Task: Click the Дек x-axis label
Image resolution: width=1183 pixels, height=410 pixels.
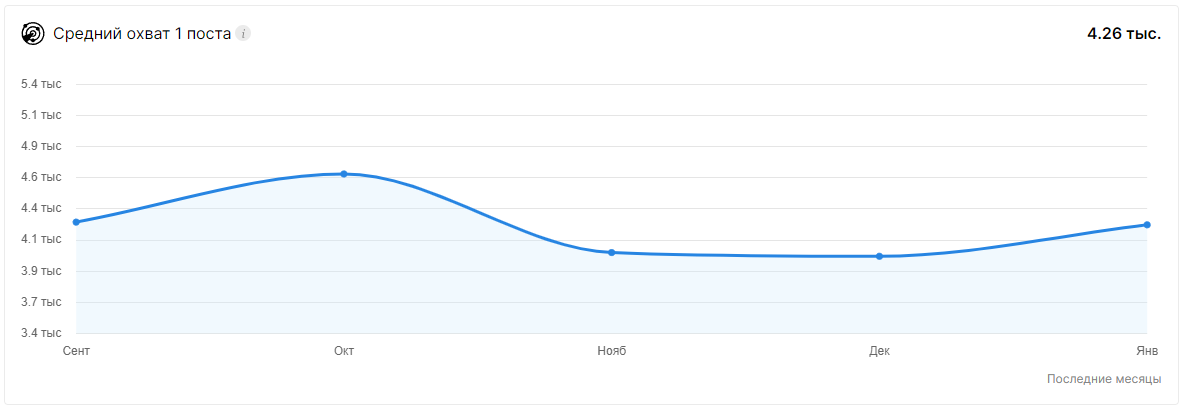Action: click(879, 351)
